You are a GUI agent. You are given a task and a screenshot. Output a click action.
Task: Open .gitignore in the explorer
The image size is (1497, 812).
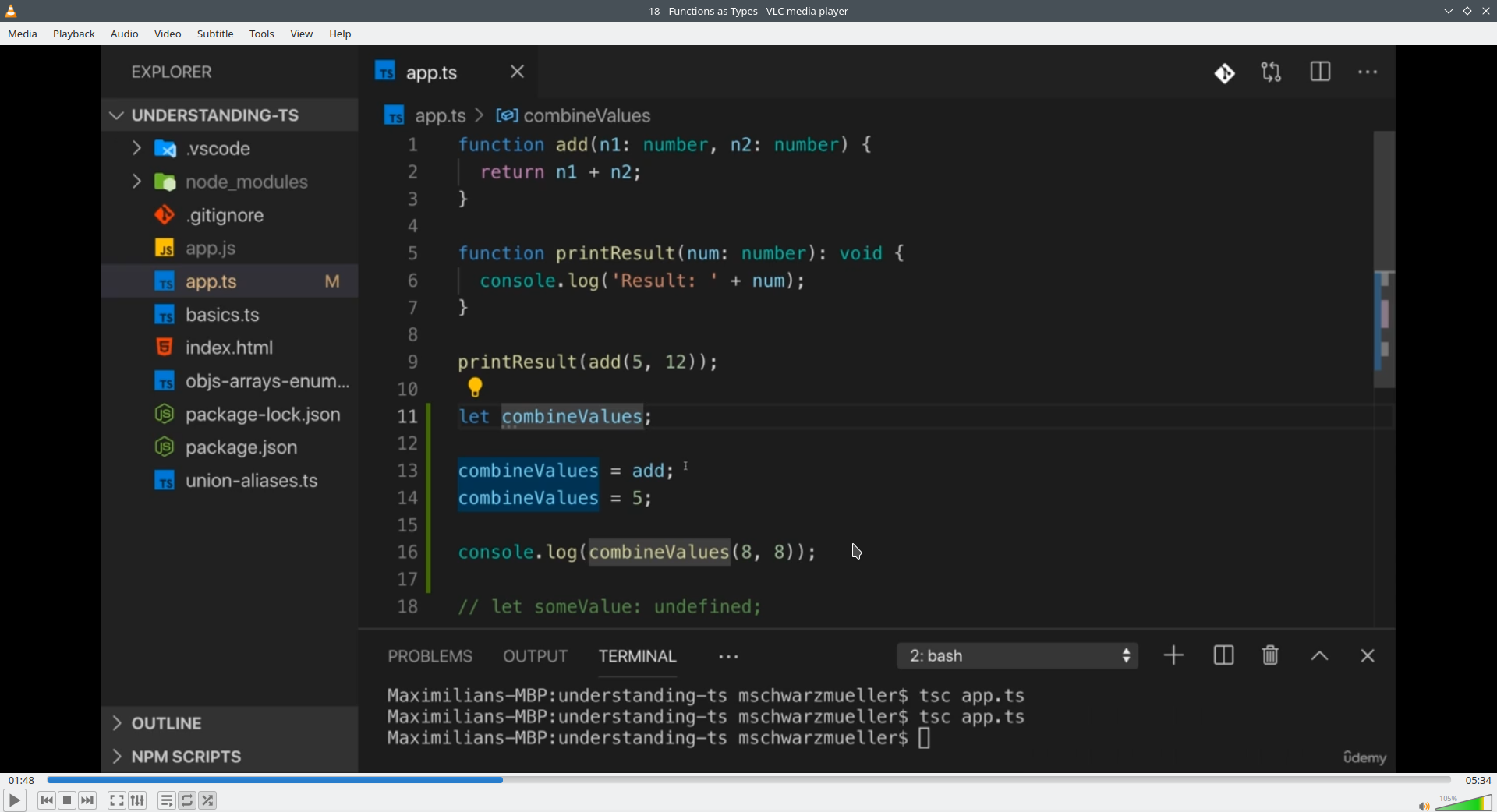tap(230, 215)
